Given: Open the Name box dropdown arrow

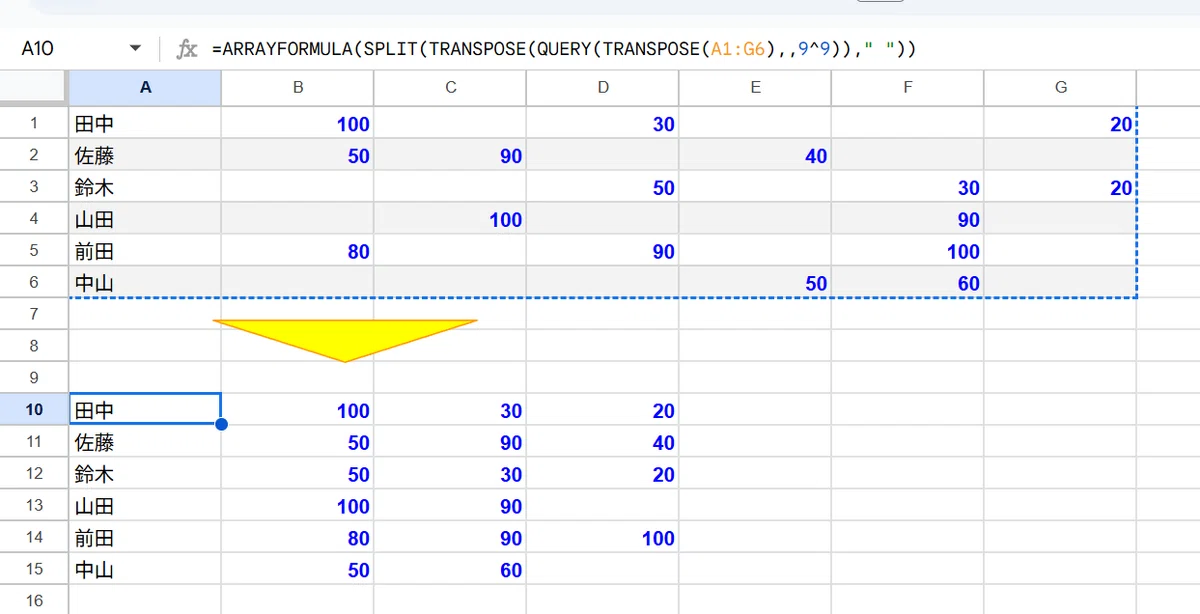Looking at the screenshot, I should click(x=135, y=49).
